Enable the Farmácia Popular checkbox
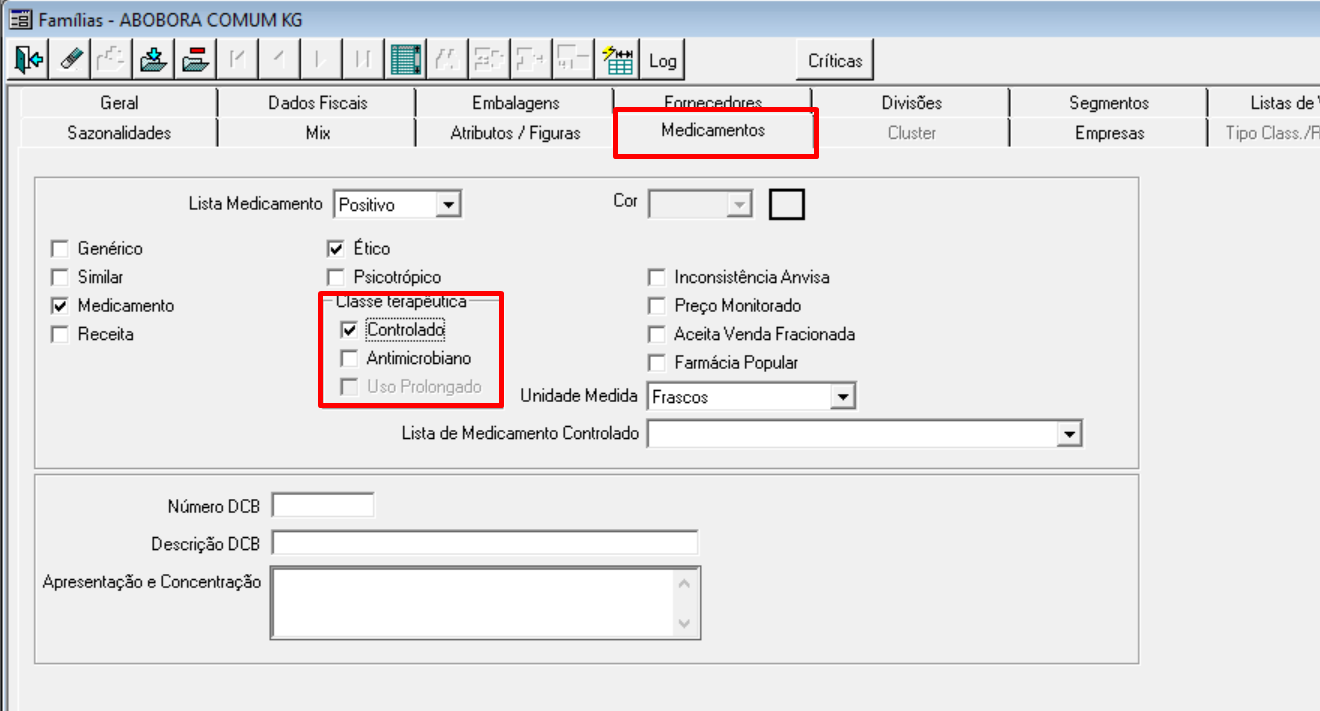The height and width of the screenshot is (711, 1320). coord(656,363)
